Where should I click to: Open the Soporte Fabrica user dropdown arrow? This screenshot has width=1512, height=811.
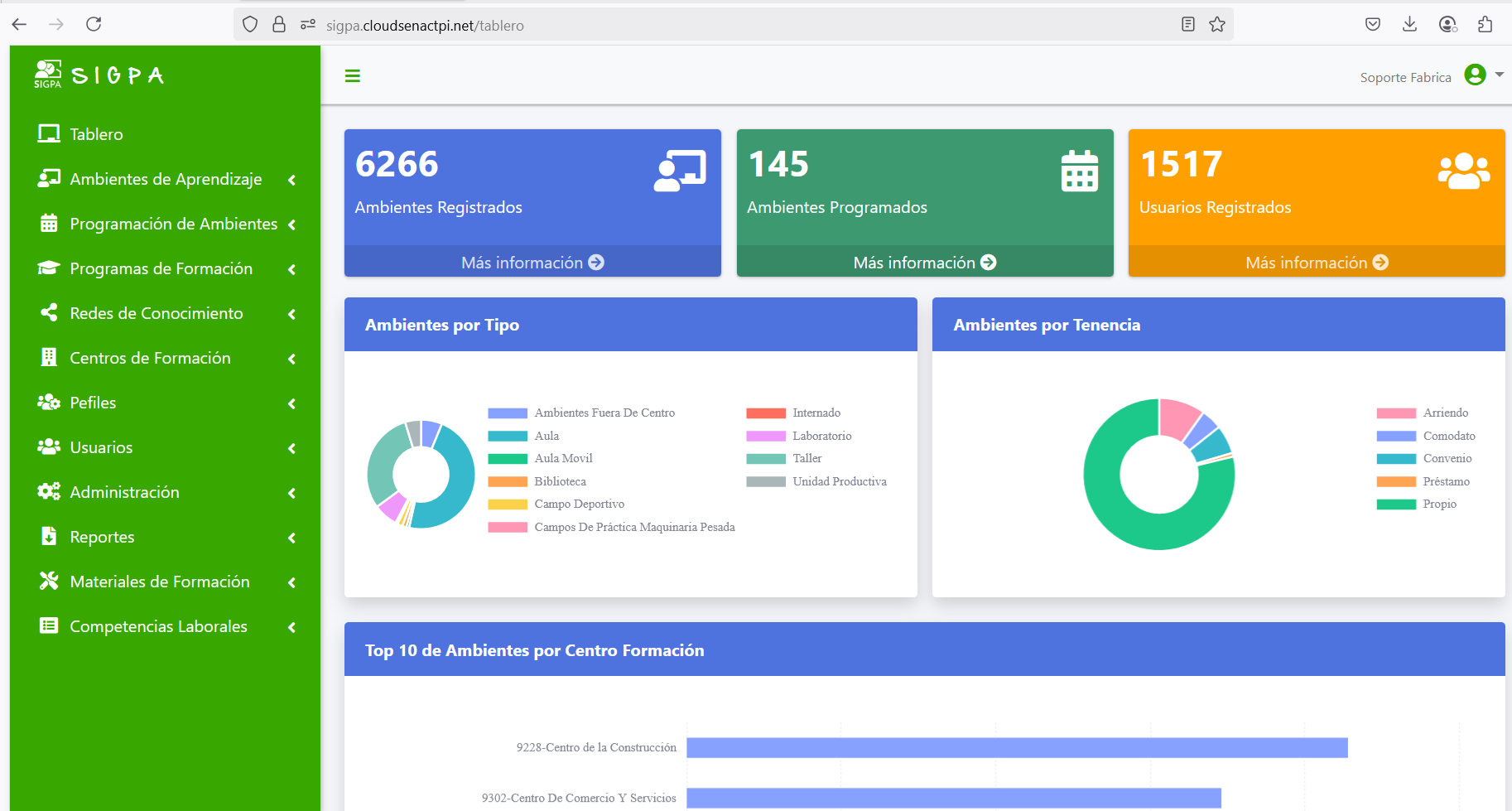pyautogui.click(x=1500, y=75)
